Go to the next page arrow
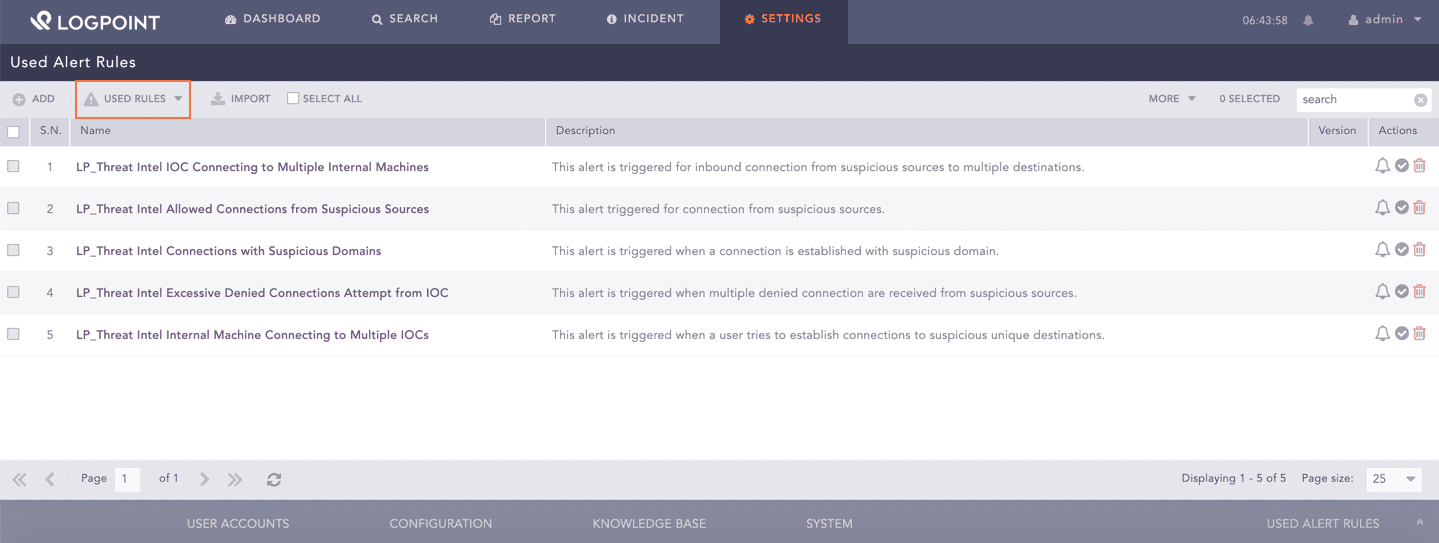 pyautogui.click(x=205, y=480)
